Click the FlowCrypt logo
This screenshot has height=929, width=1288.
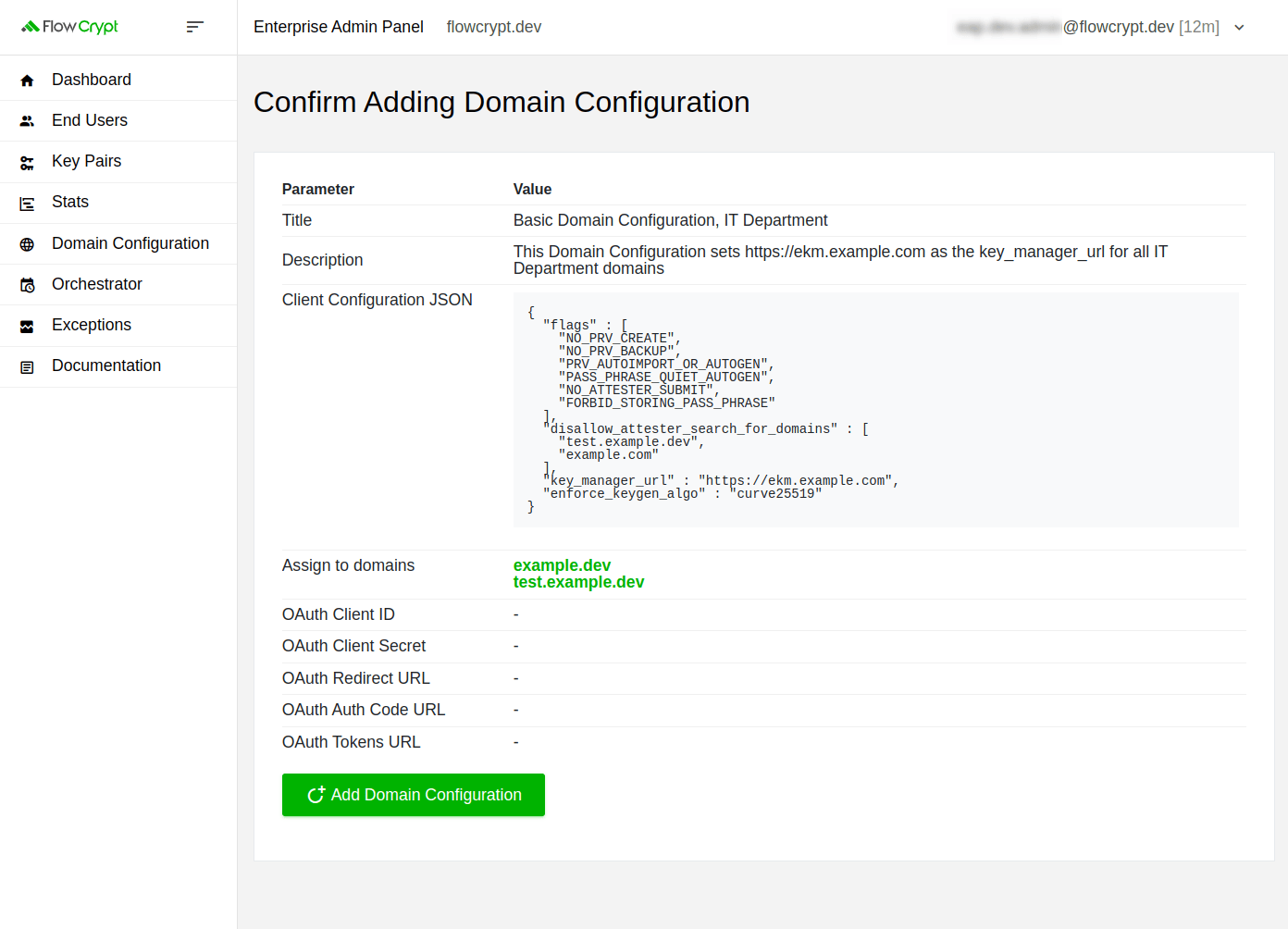click(69, 27)
